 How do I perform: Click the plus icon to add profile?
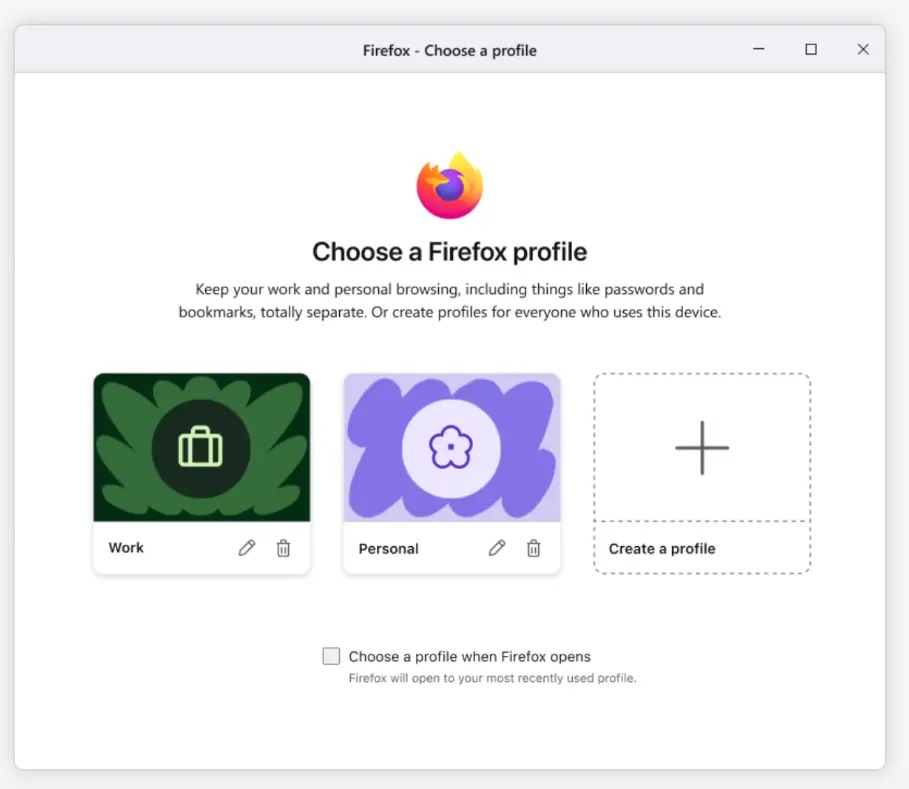pos(702,448)
